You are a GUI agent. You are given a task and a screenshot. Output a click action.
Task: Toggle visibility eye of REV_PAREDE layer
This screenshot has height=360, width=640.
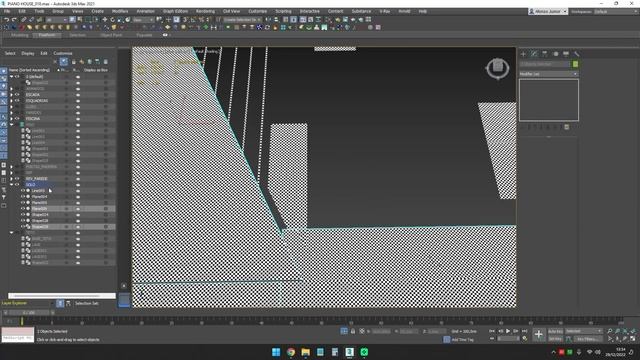tap(17, 179)
